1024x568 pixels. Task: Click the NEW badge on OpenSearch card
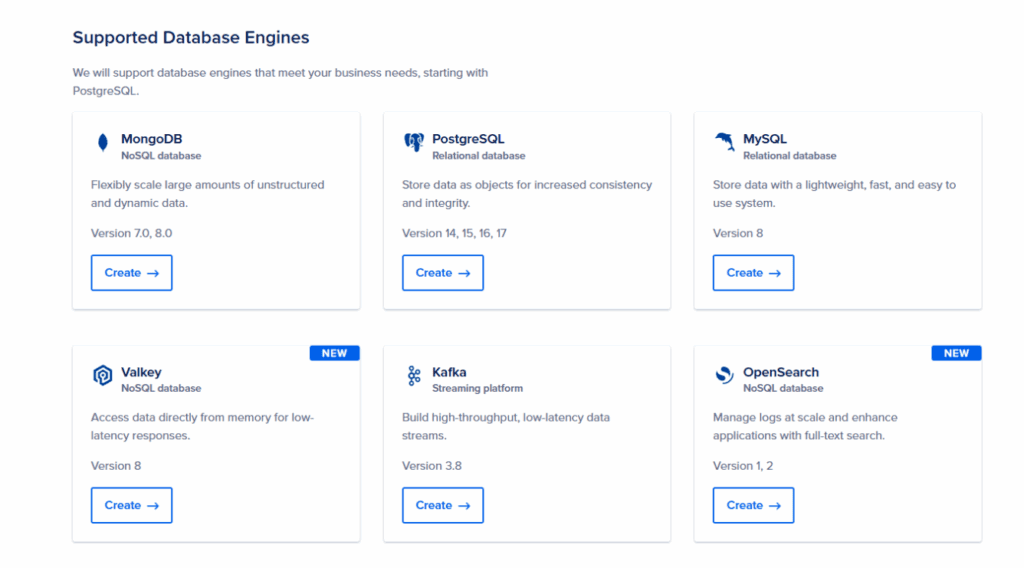tap(956, 353)
